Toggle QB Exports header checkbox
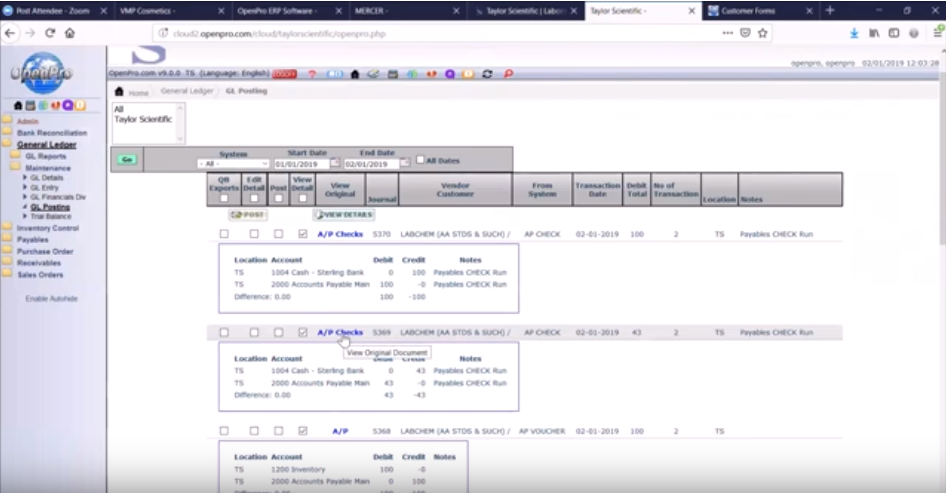 point(224,198)
